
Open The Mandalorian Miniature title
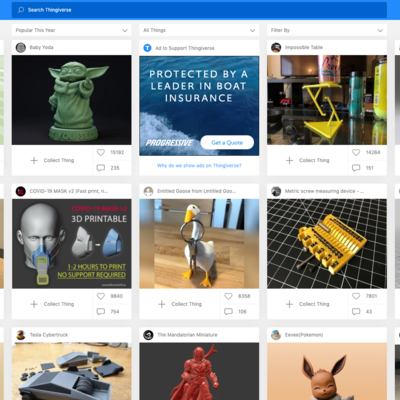[187, 335]
